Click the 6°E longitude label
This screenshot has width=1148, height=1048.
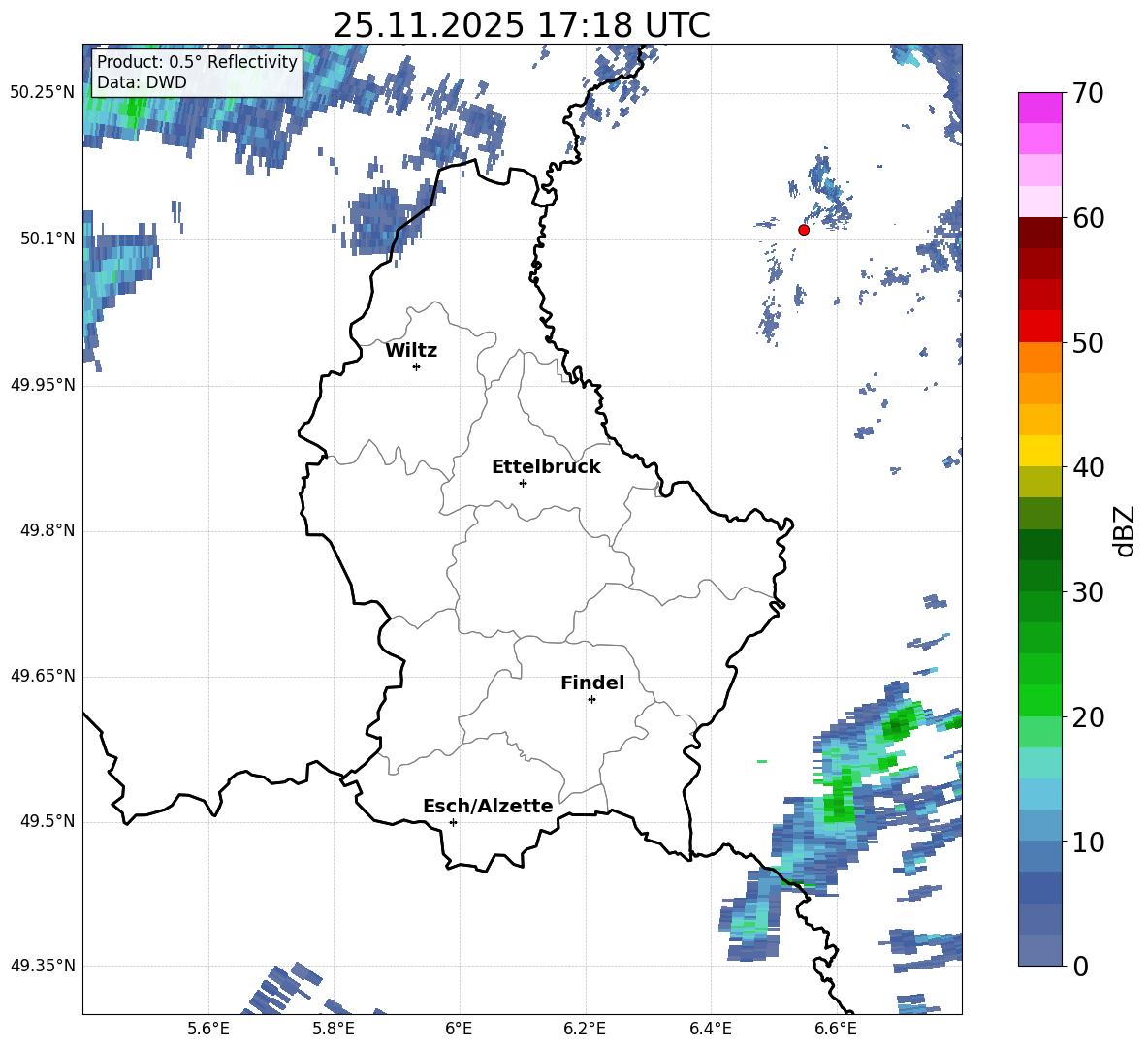pyautogui.click(x=459, y=1029)
